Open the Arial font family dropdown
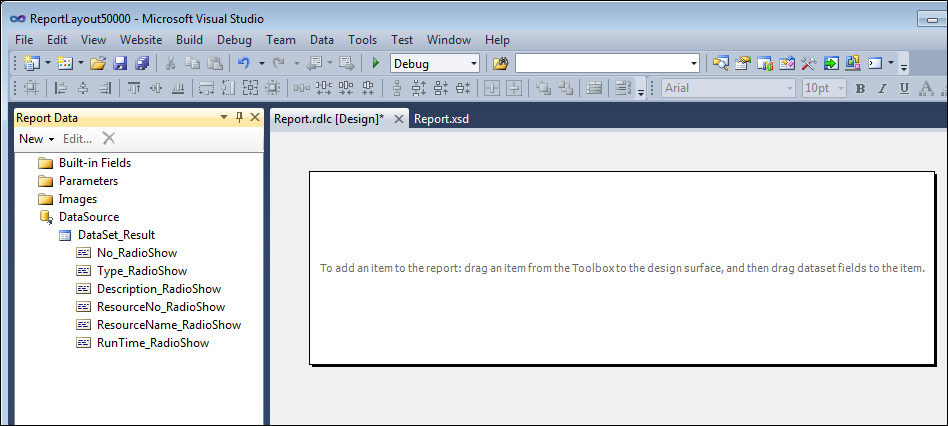Image resolution: width=948 pixels, height=426 pixels. (789, 88)
